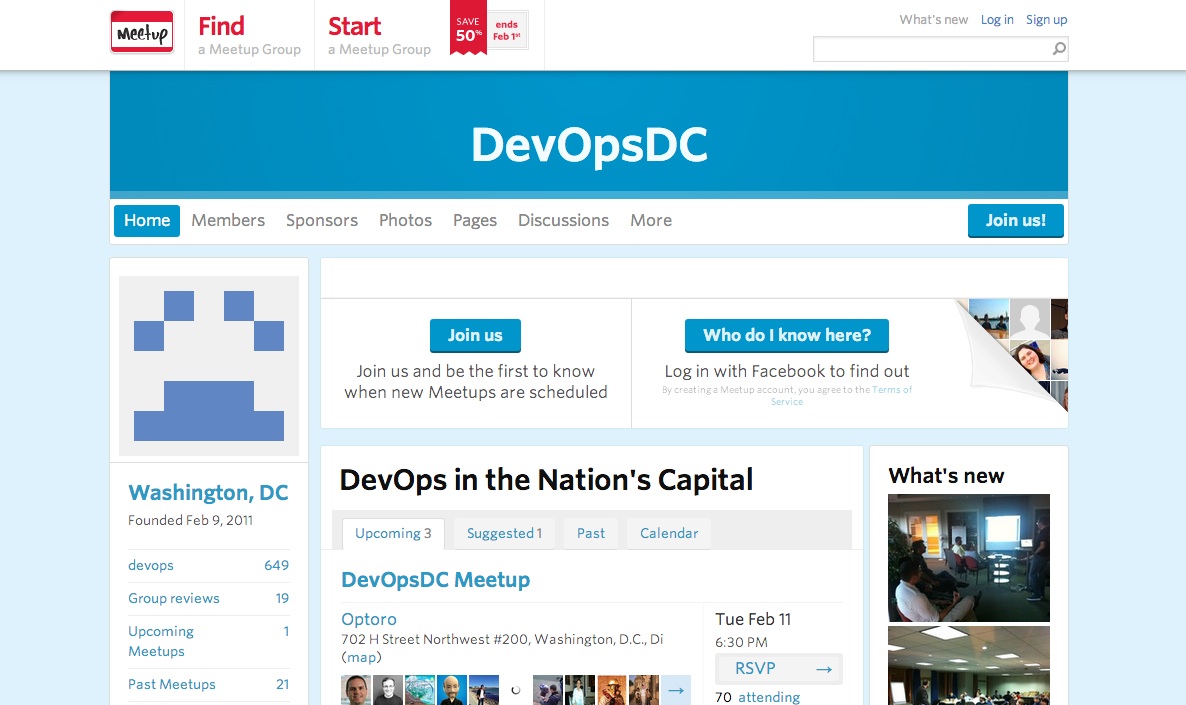
Task: Open Upcoming Meetups sidebar link
Action: (209, 641)
